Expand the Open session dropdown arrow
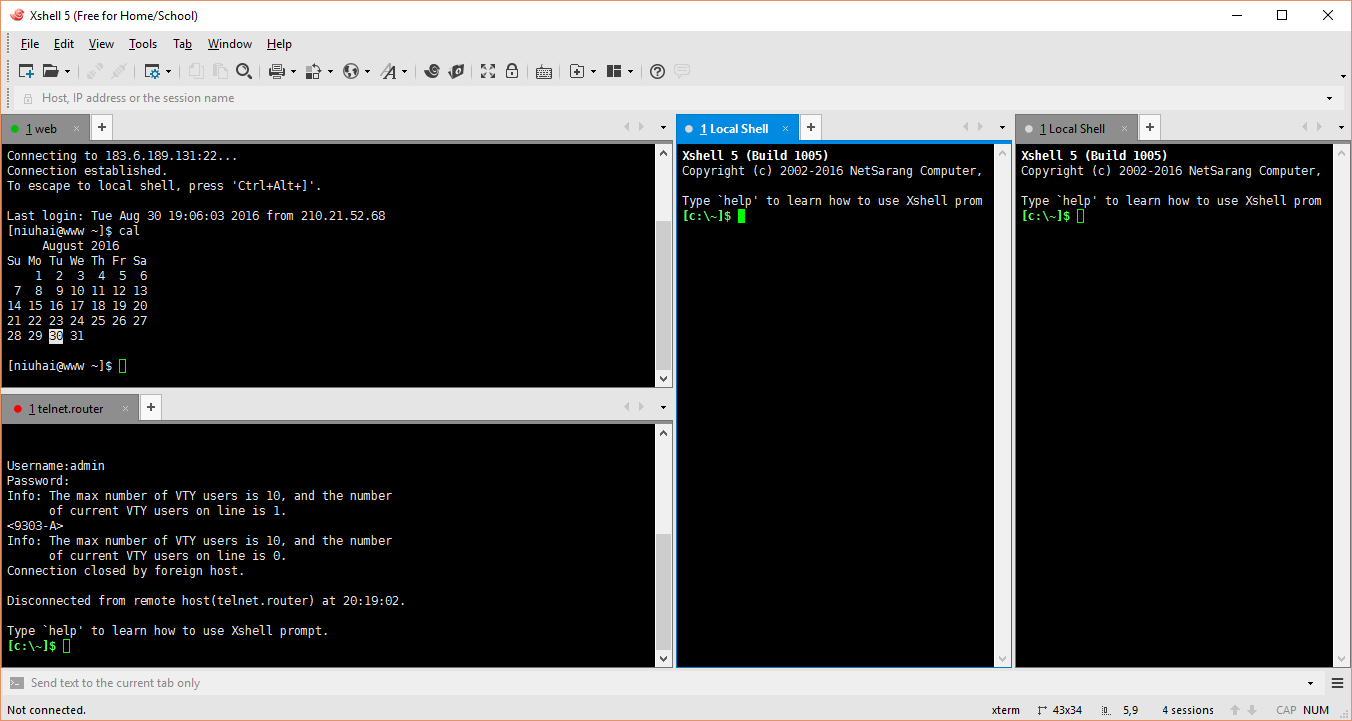Viewport: 1352px width, 721px height. coord(67,72)
